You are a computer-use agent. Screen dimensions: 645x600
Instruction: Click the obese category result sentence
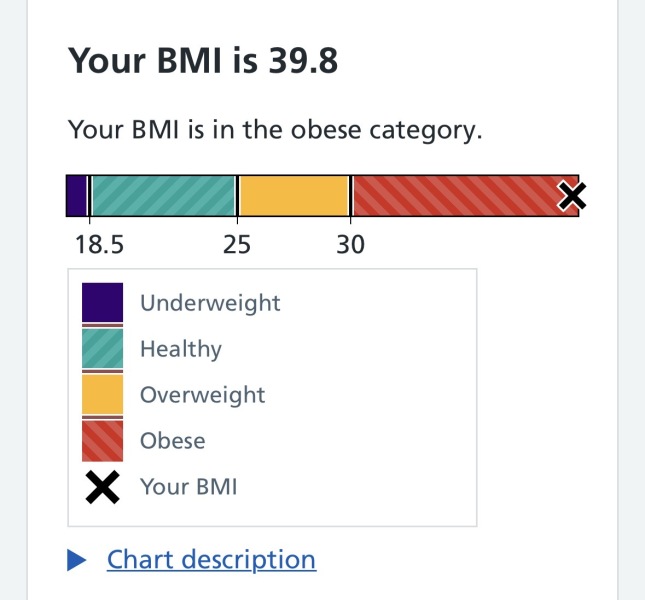[275, 130]
